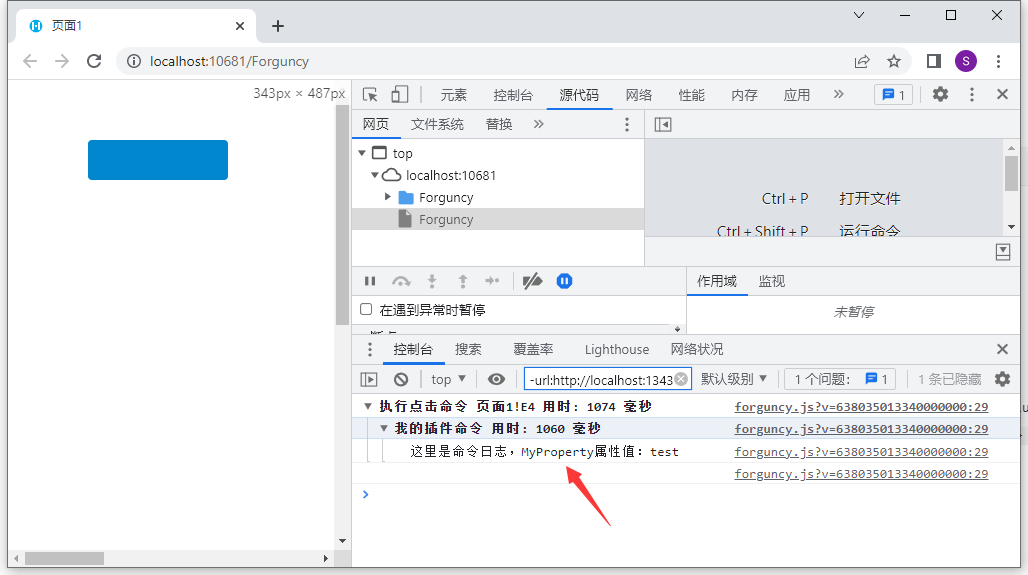Open the issues counter badge in top bar
1028x575 pixels.
[x=893, y=95]
